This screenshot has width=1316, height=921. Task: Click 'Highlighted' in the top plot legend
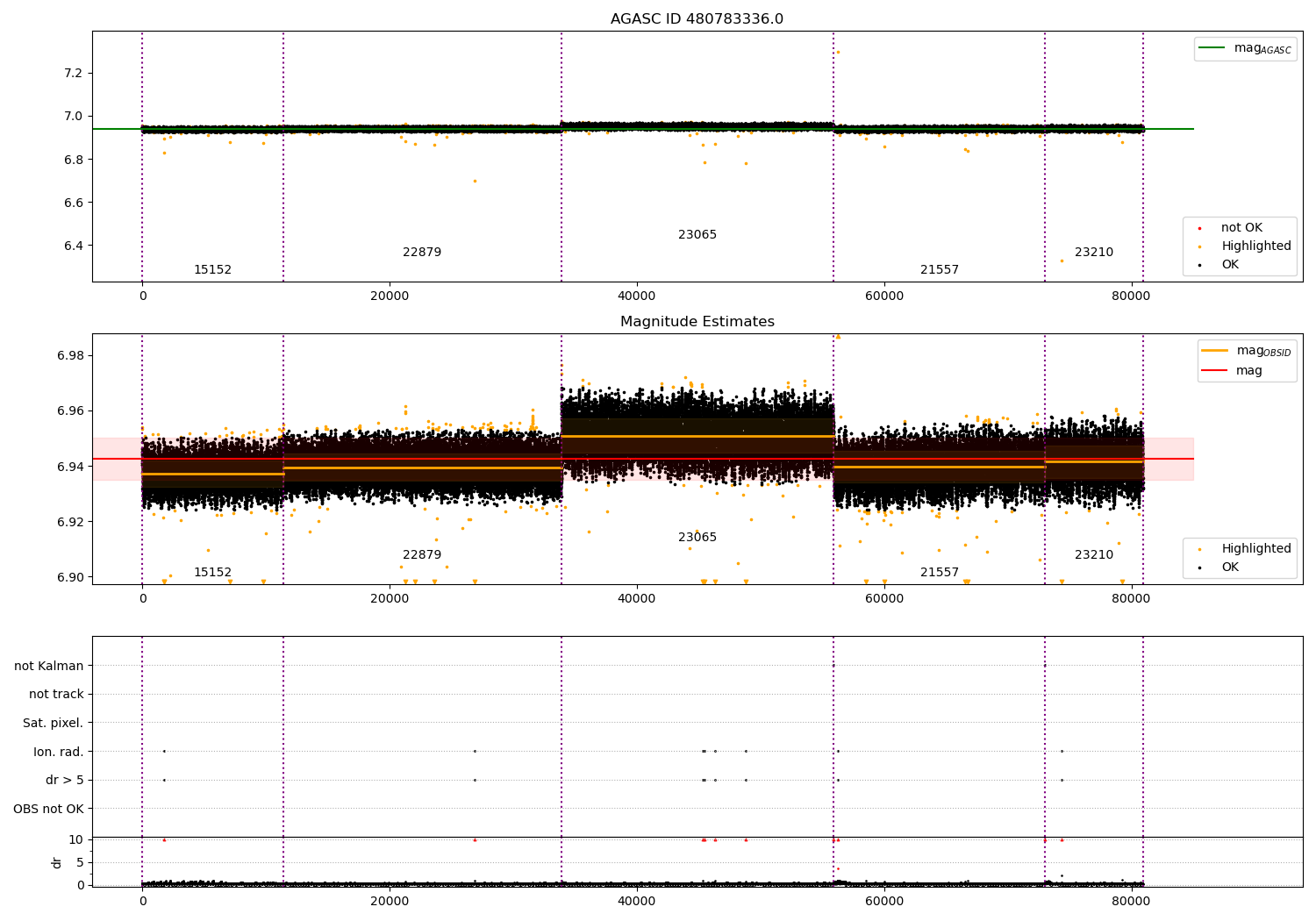[x=1255, y=246]
